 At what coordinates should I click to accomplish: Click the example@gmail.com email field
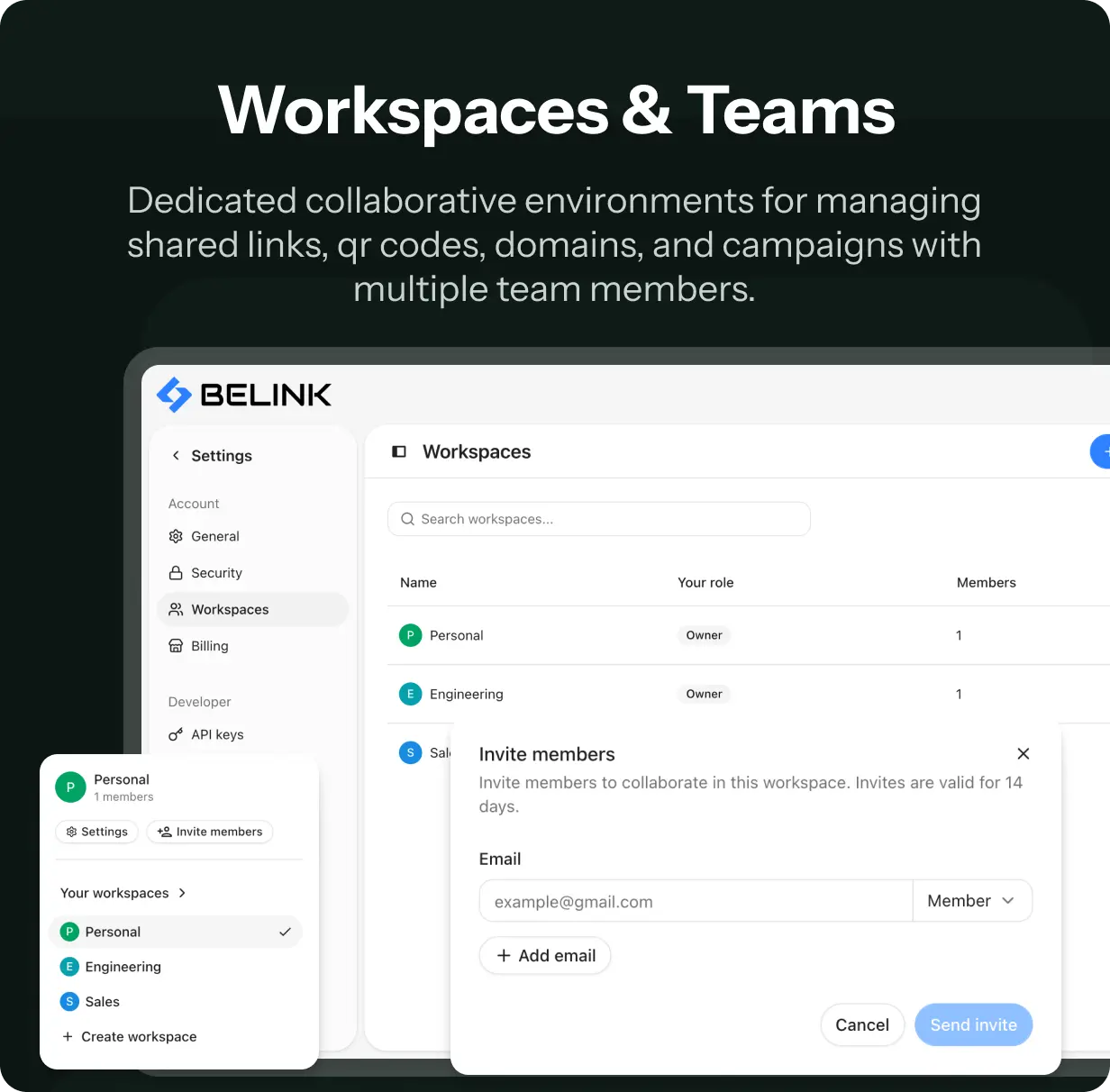pyautogui.click(x=696, y=901)
